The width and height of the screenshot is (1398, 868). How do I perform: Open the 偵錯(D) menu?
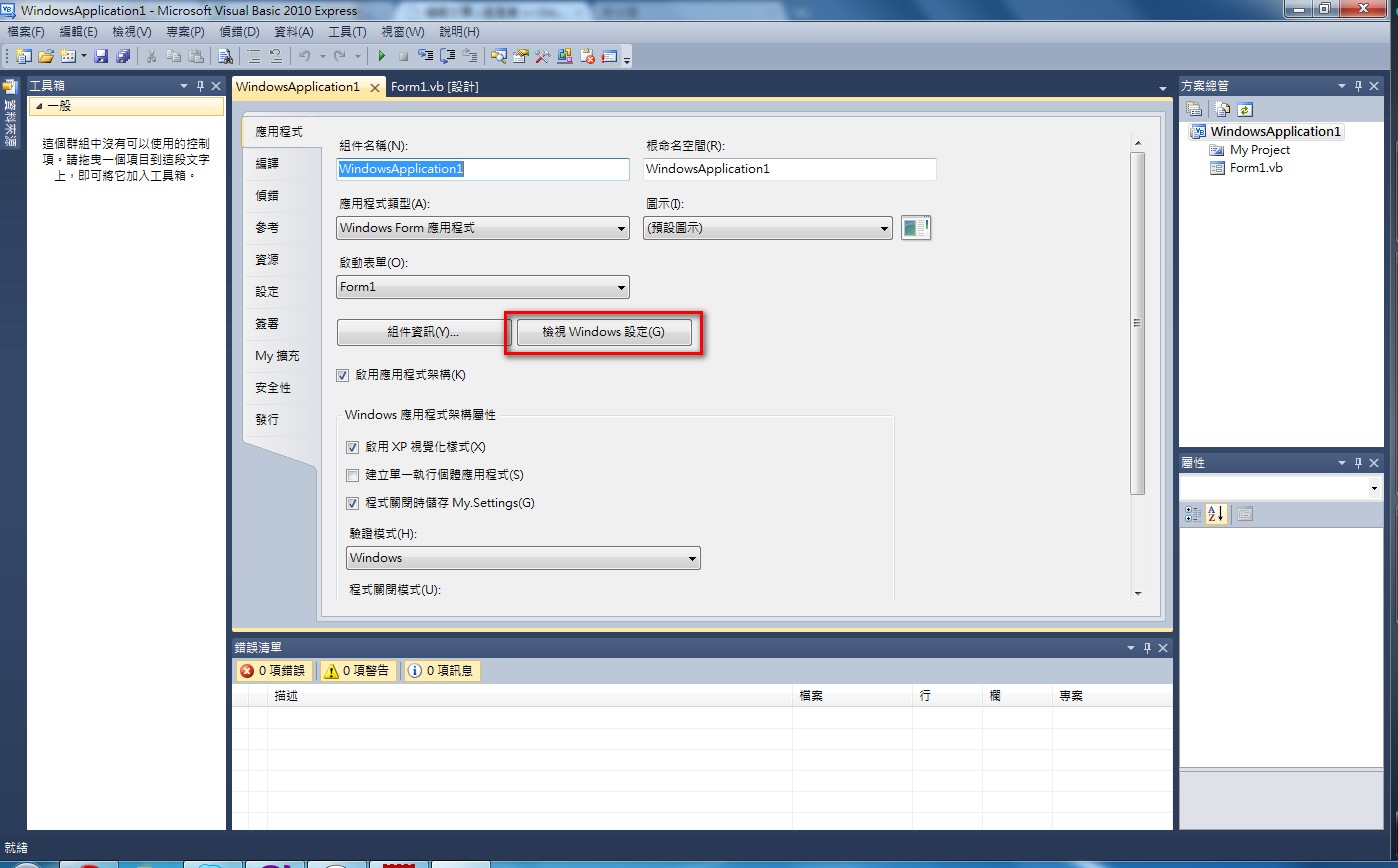tap(239, 32)
